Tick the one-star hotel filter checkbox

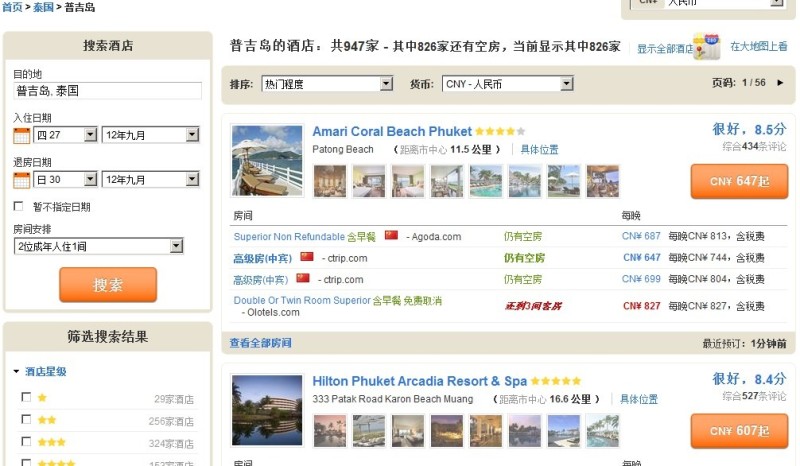click(x=26, y=398)
